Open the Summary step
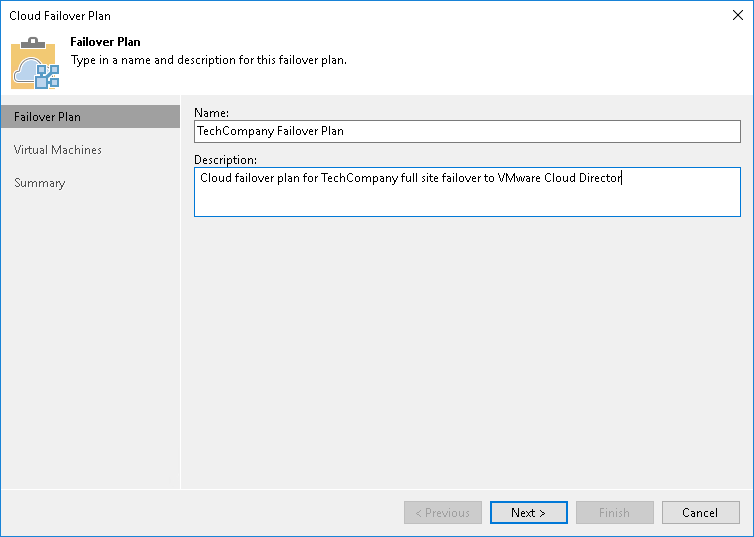Image resolution: width=754 pixels, height=537 pixels. [x=39, y=183]
